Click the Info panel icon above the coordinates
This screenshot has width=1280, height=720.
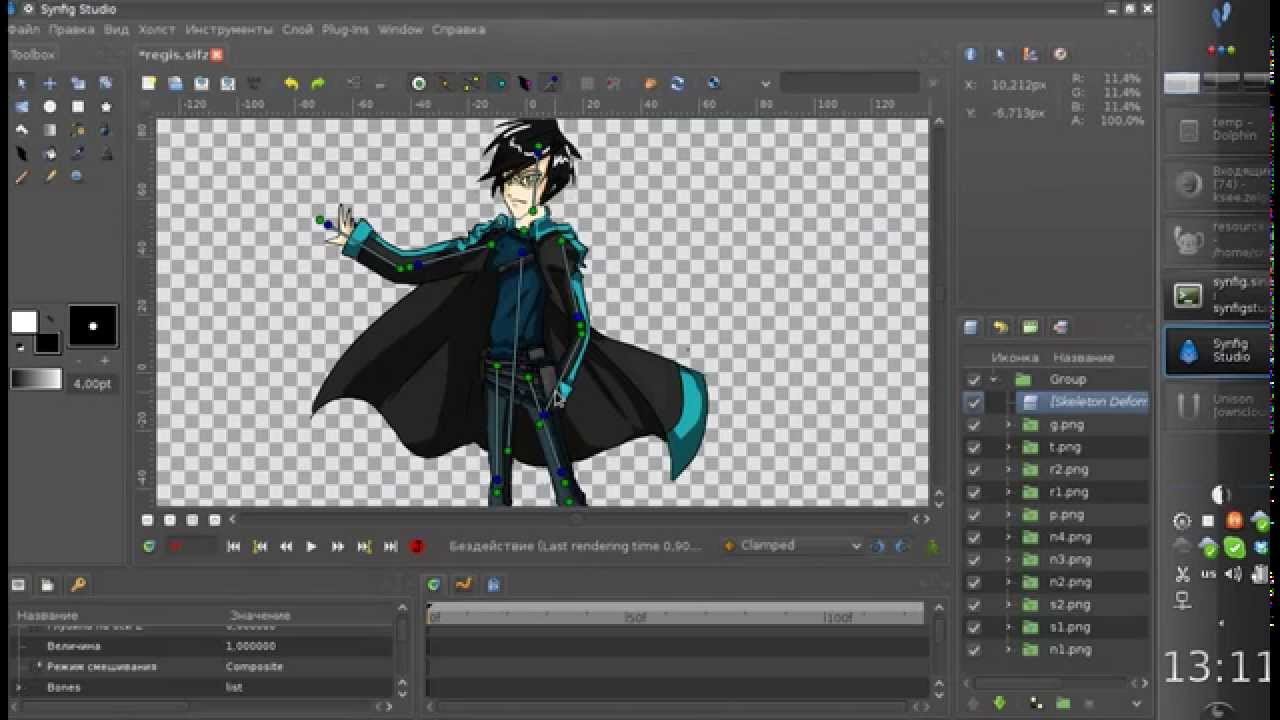[x=970, y=55]
